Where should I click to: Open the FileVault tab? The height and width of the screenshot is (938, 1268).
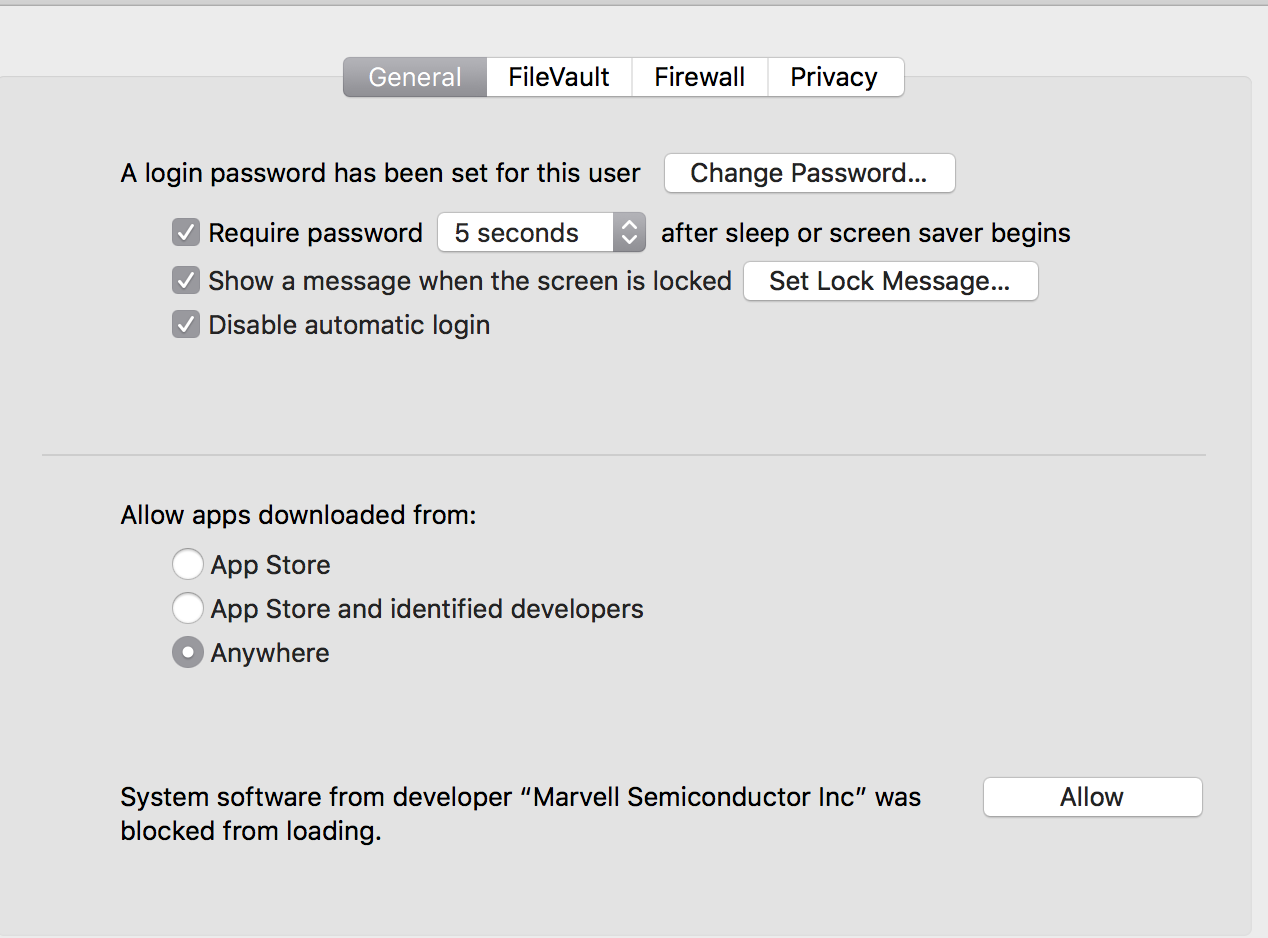pyautogui.click(x=559, y=77)
